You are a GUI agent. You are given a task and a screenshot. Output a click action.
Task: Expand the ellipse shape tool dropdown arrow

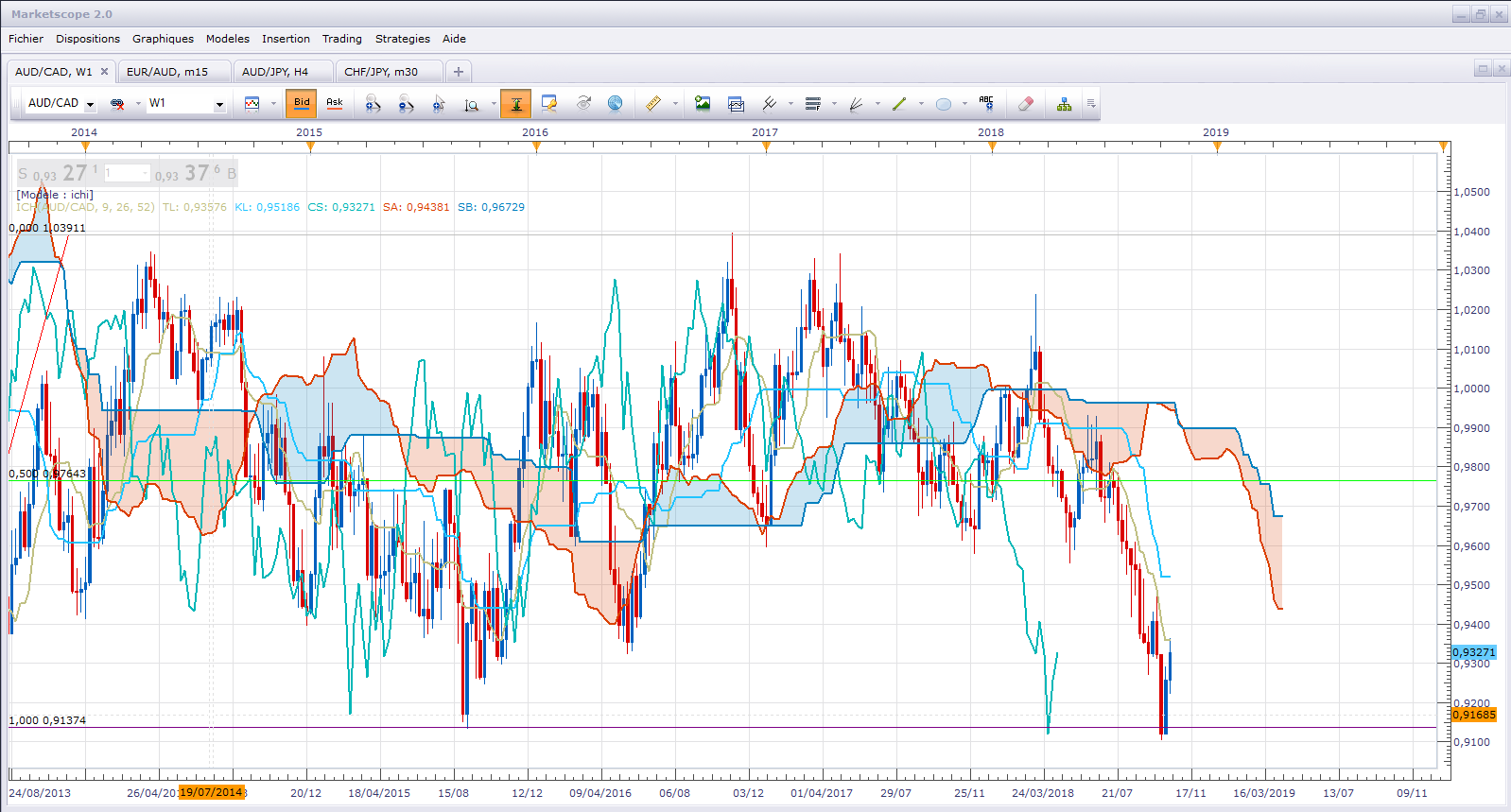[x=964, y=104]
